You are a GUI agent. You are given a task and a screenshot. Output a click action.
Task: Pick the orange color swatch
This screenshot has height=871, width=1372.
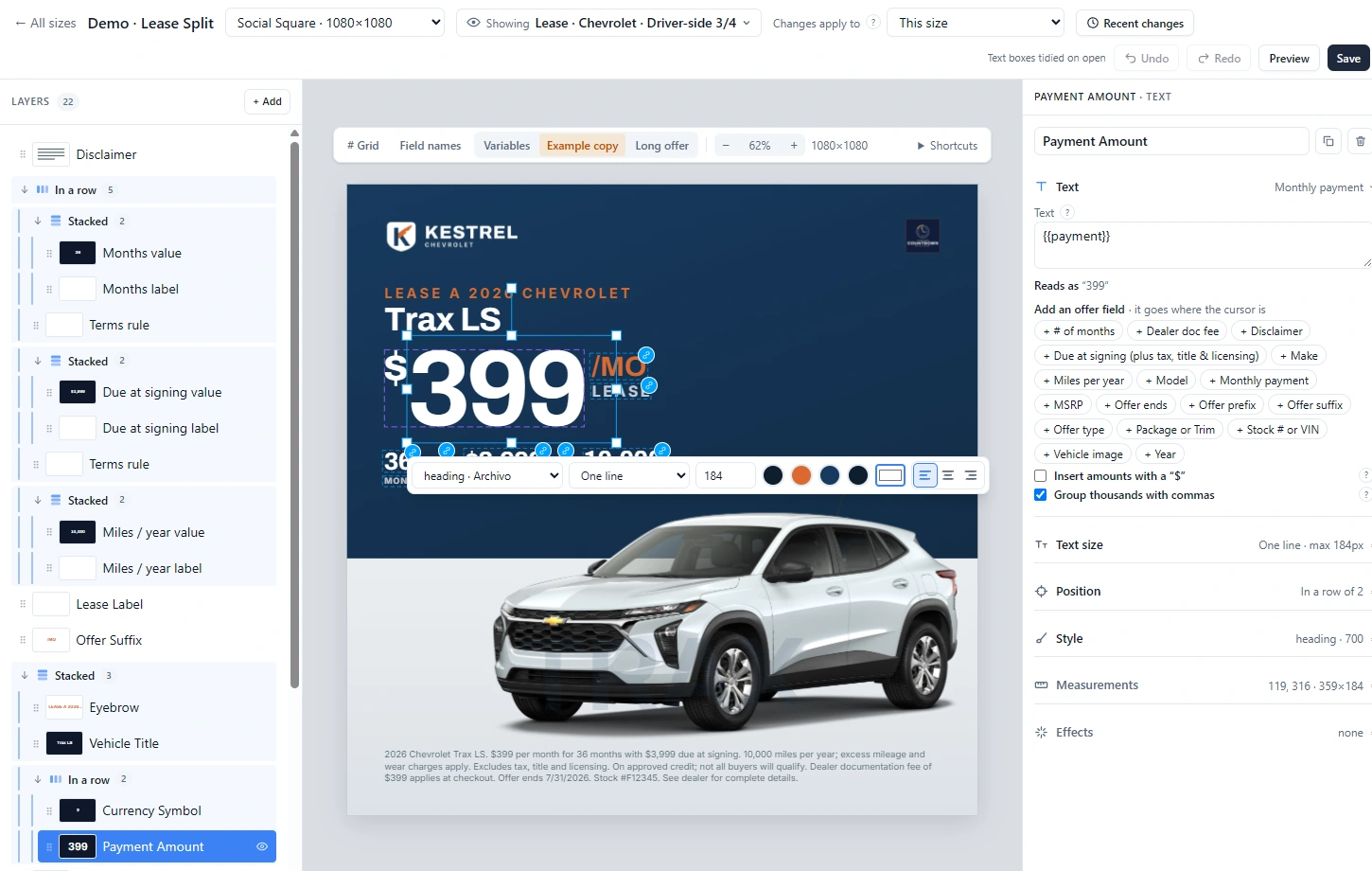tap(801, 475)
